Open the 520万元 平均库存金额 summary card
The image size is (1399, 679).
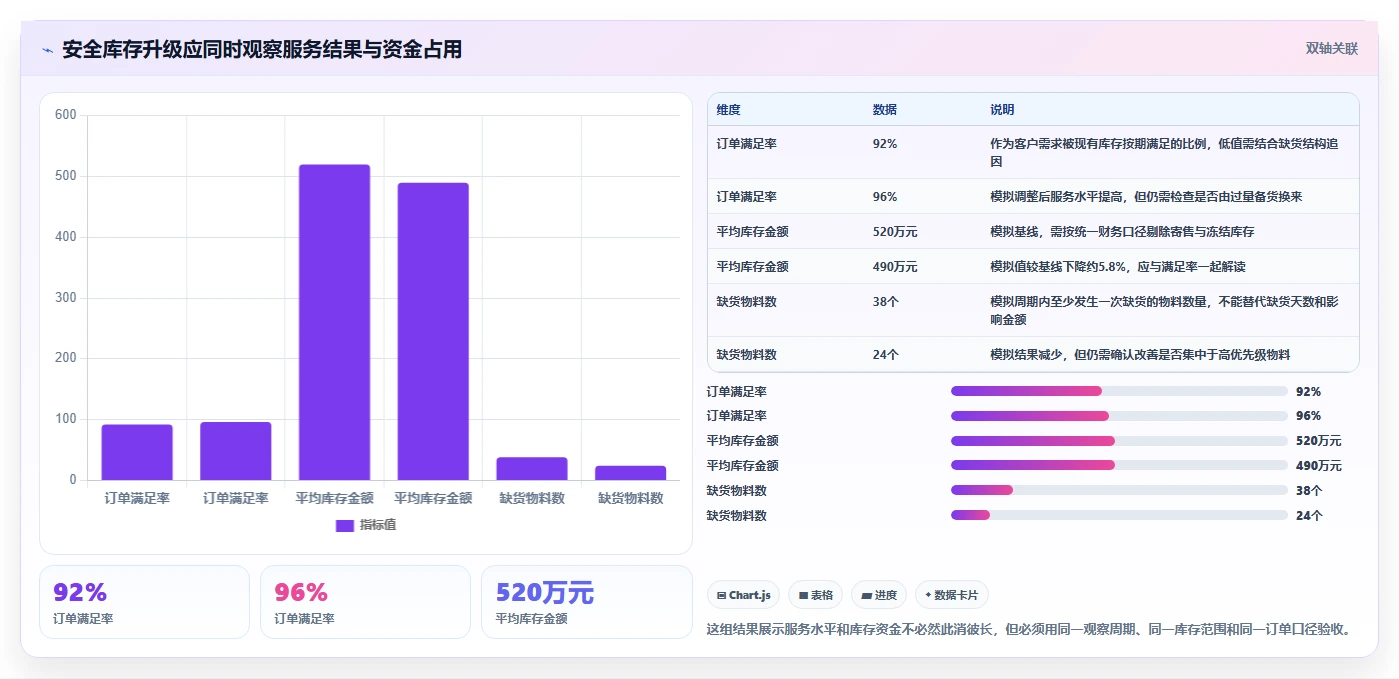point(586,602)
